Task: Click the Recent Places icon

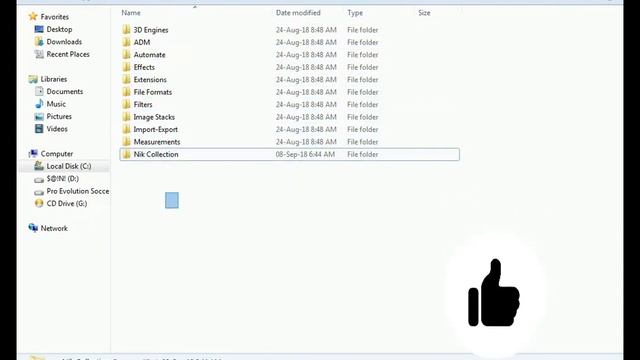Action: (39, 54)
